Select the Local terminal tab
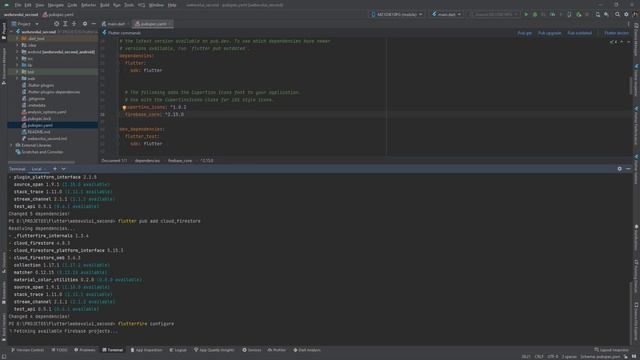 pyautogui.click(x=37, y=169)
